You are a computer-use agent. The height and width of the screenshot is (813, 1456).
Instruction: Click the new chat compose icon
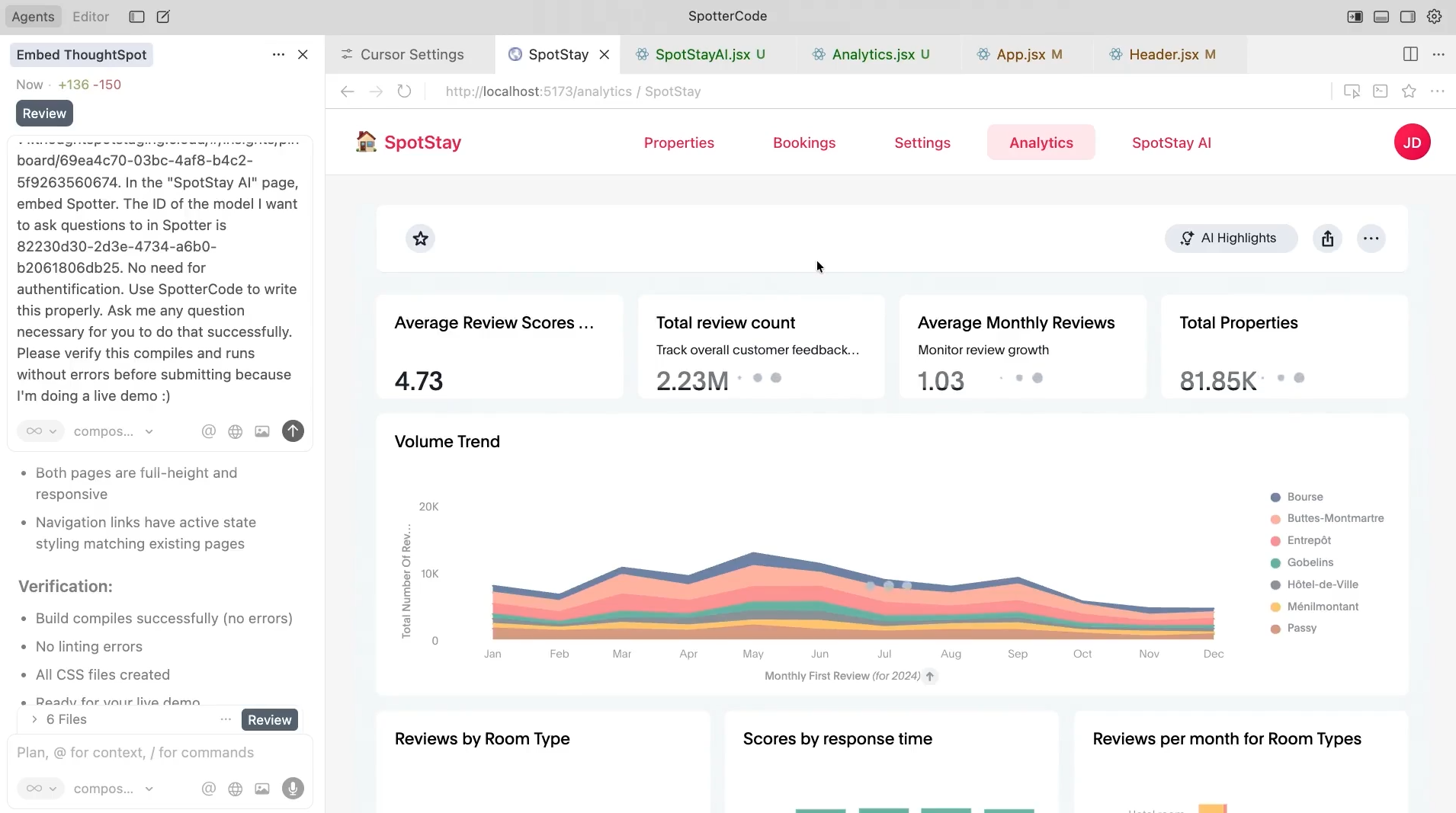pos(163,17)
